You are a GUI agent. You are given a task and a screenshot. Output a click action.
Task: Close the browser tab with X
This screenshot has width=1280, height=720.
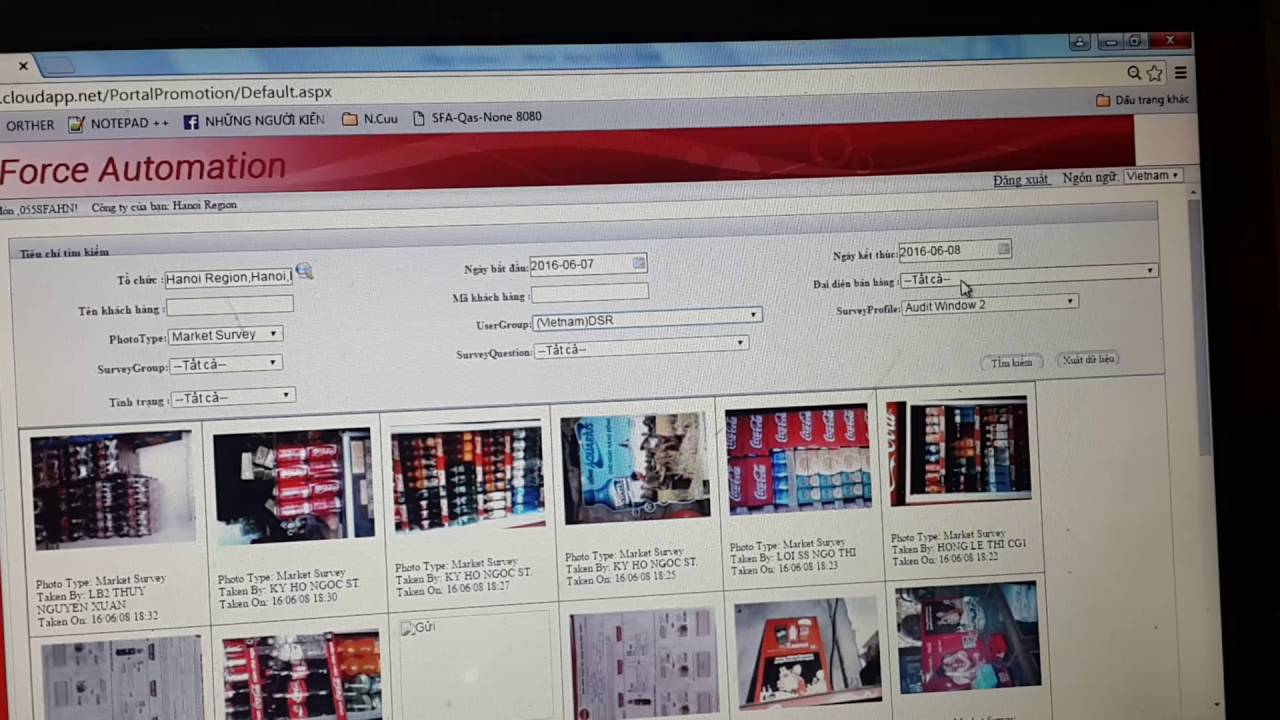23,66
